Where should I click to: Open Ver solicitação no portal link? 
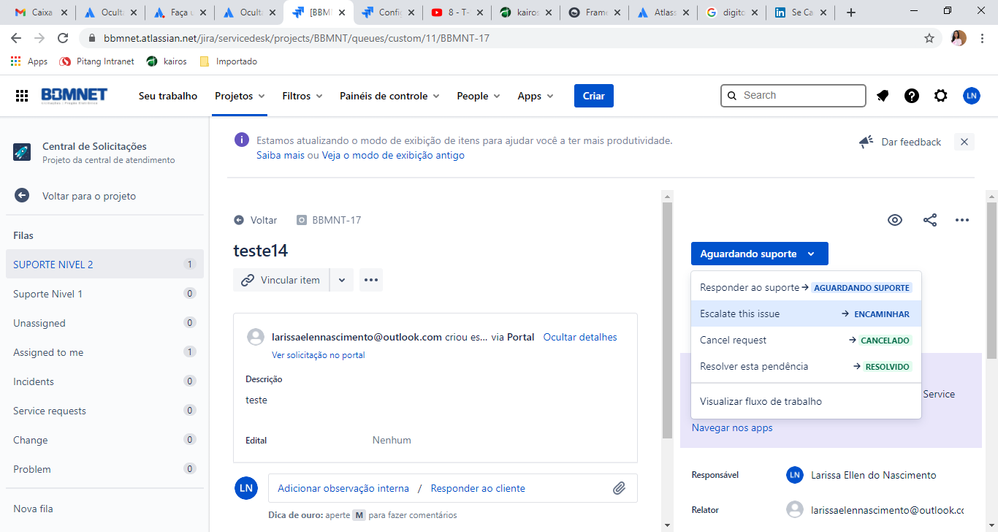tap(318, 355)
